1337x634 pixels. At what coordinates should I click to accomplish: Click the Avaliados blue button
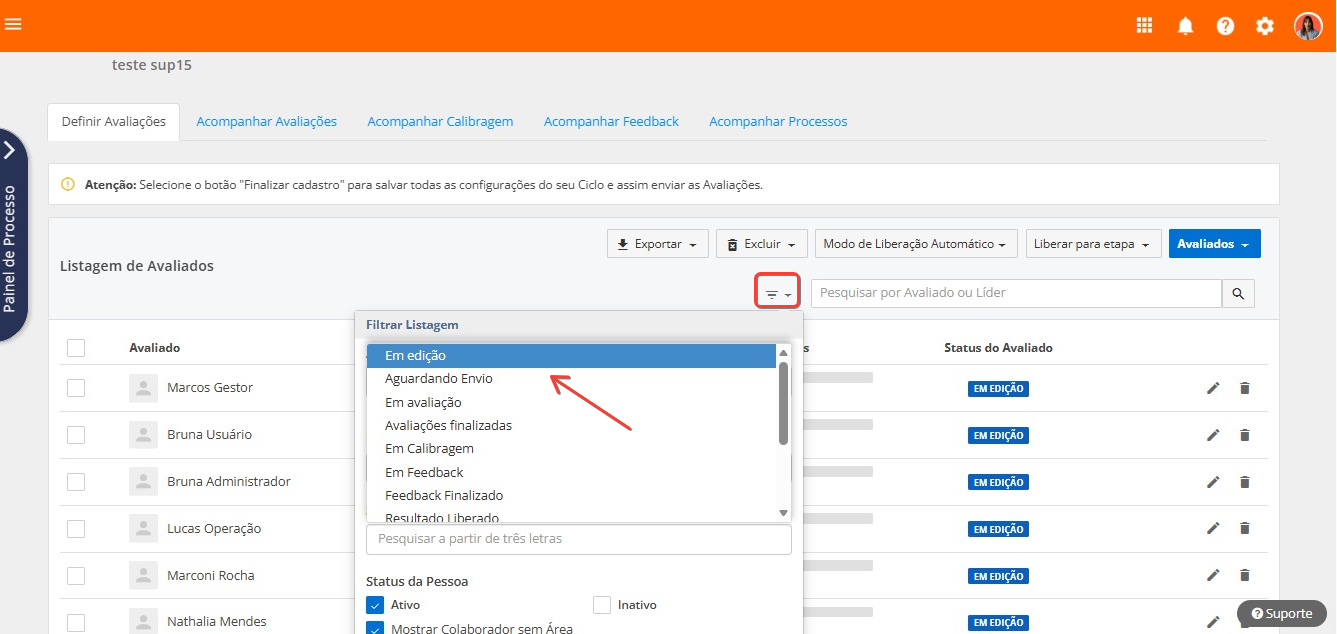1214,244
